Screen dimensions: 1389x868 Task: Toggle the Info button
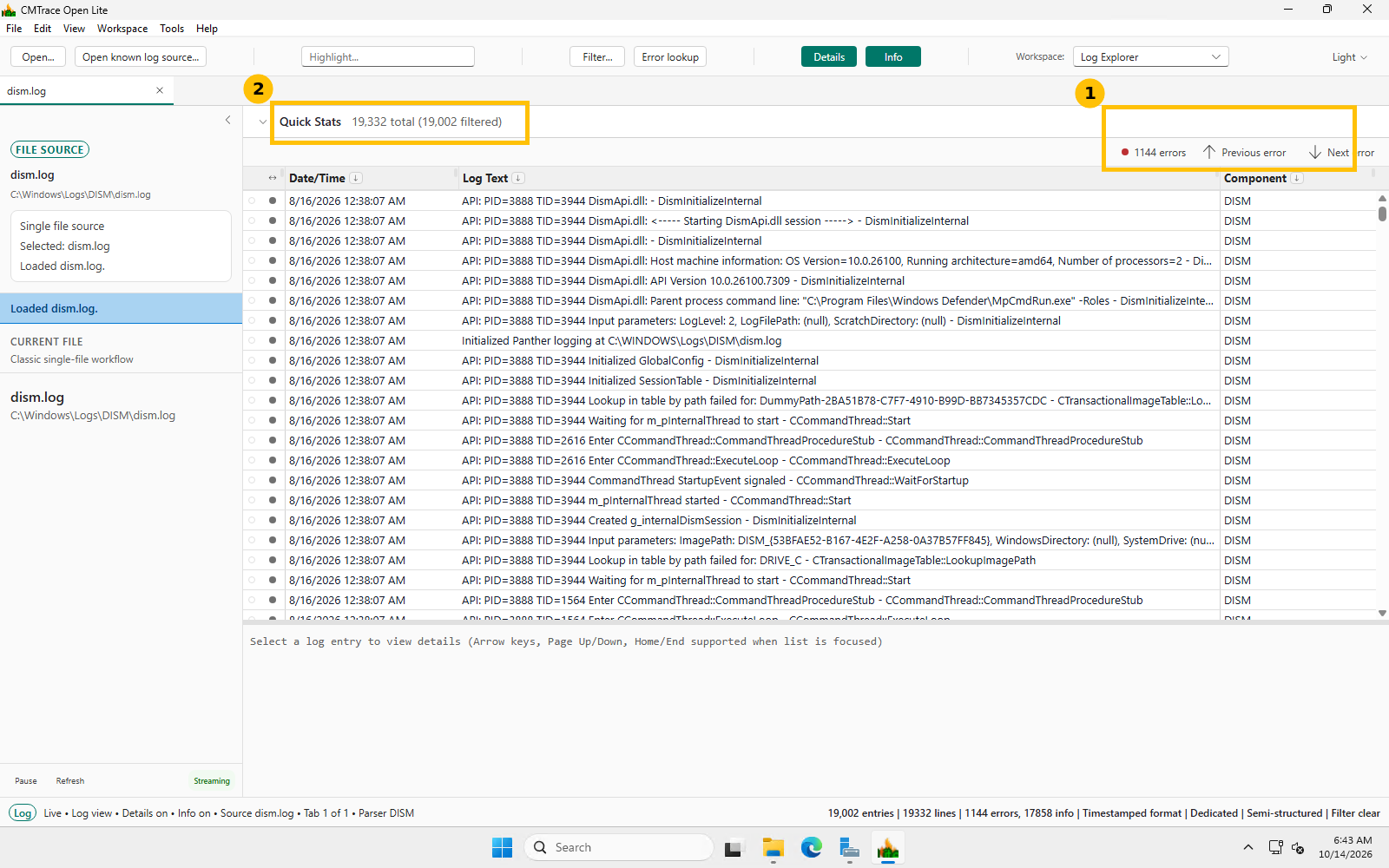[x=893, y=57]
